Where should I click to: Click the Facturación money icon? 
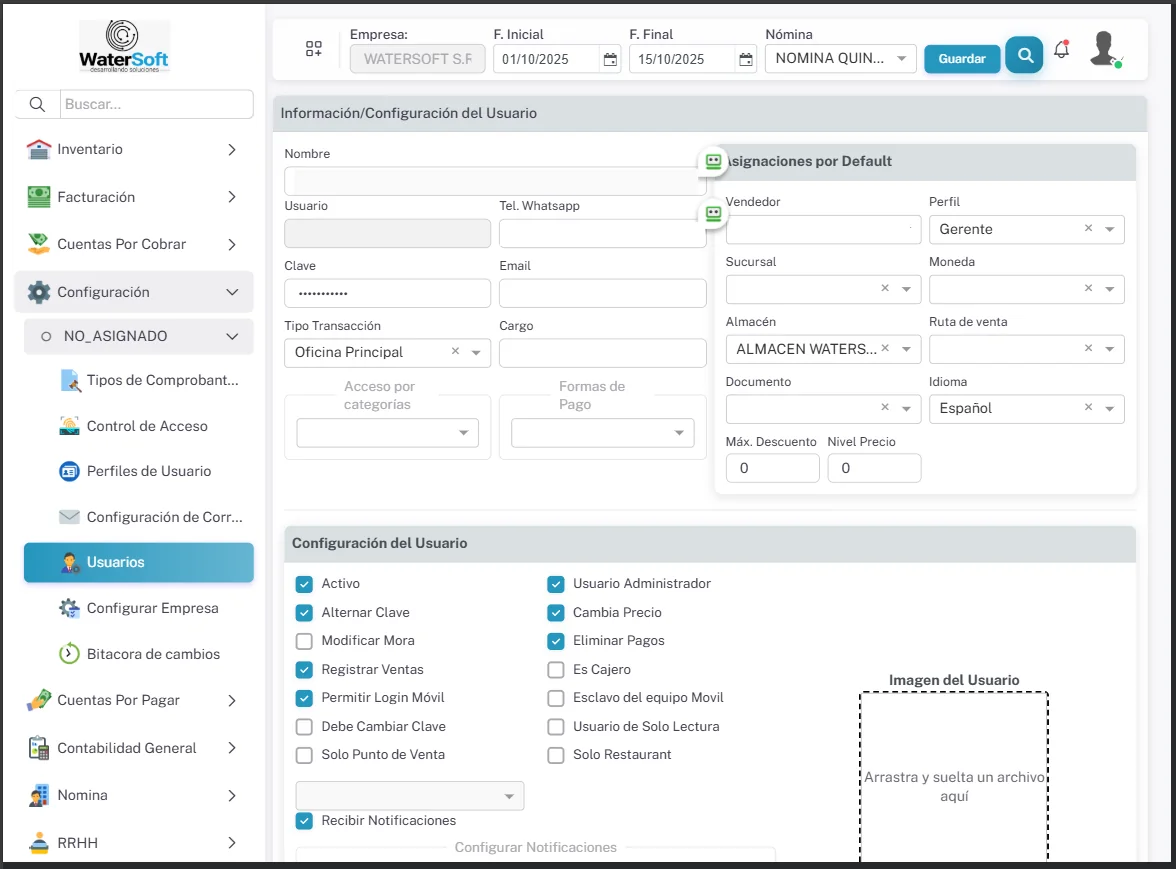[39, 197]
